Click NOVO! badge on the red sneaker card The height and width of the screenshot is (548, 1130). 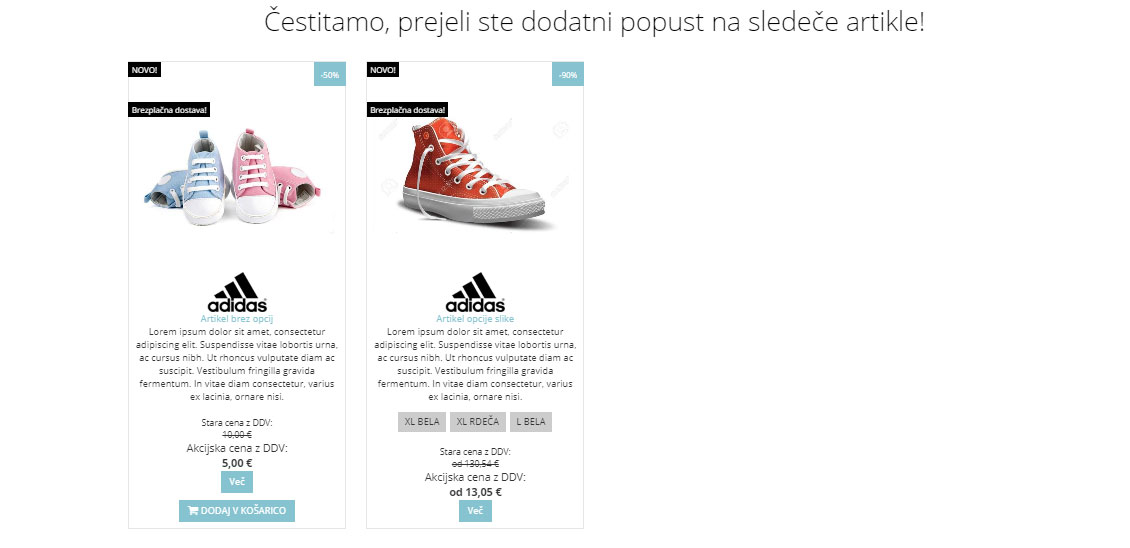383,70
